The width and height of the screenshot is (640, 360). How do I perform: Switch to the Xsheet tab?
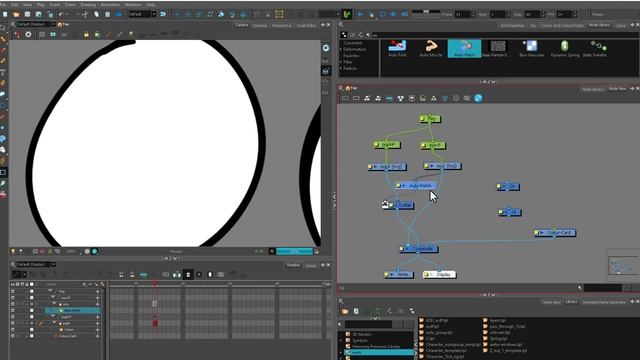(311, 265)
